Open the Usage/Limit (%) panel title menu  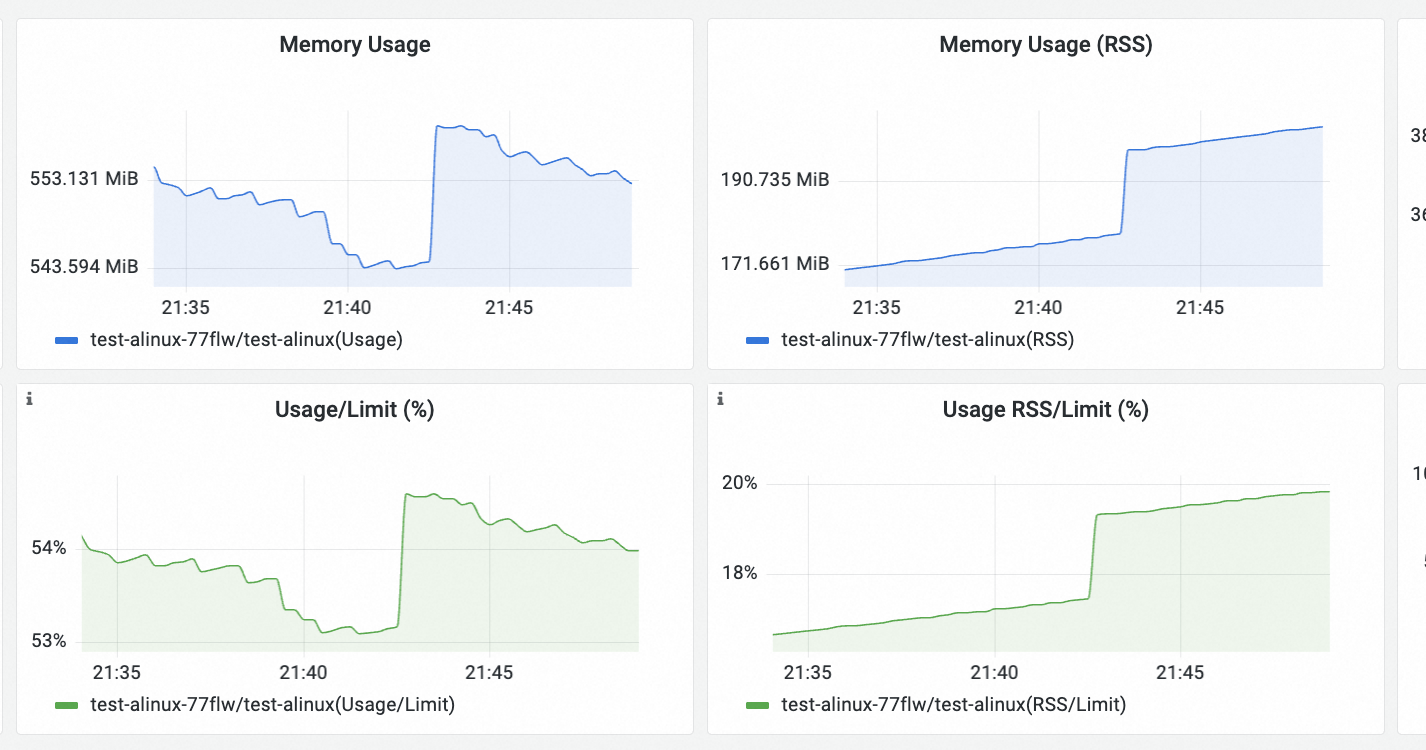point(354,410)
